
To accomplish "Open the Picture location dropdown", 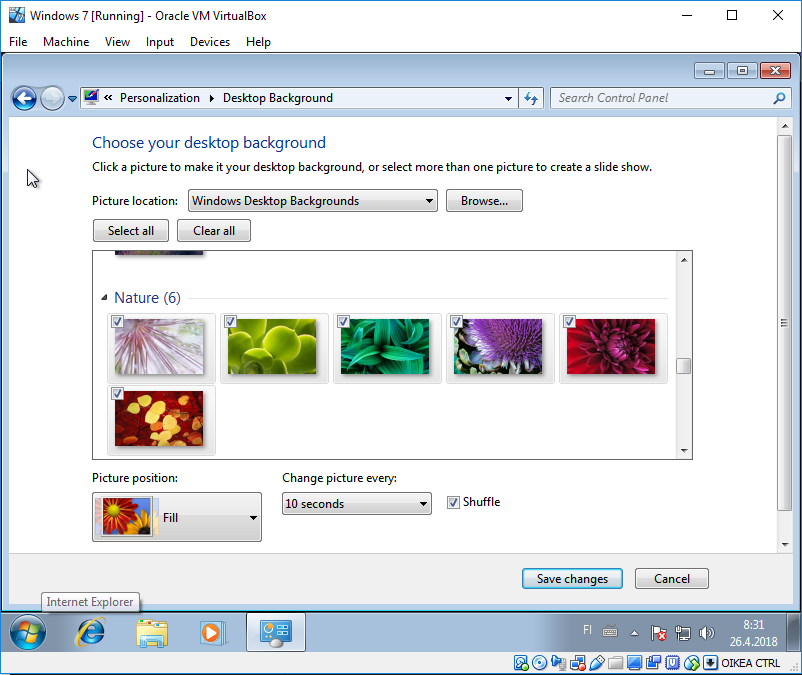I will click(313, 201).
